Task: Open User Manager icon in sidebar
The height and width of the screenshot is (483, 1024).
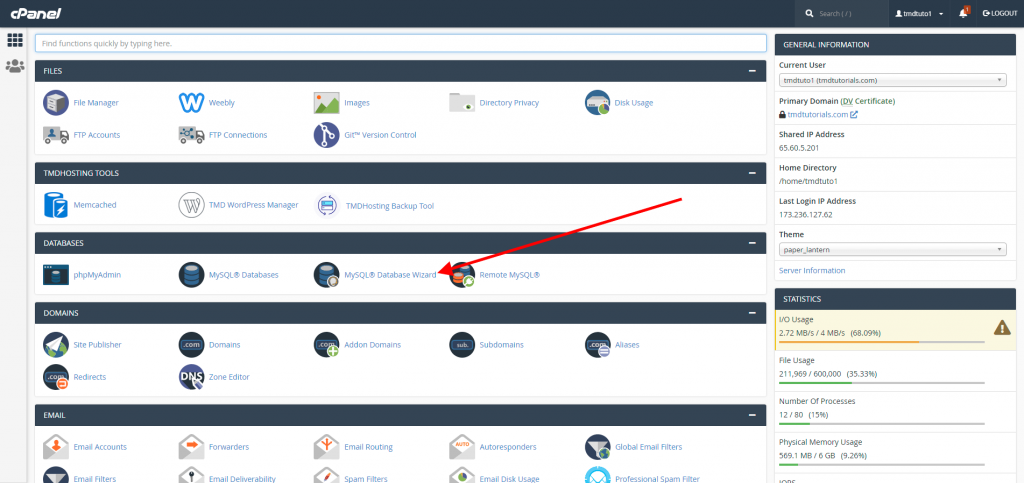Action: 15,67
